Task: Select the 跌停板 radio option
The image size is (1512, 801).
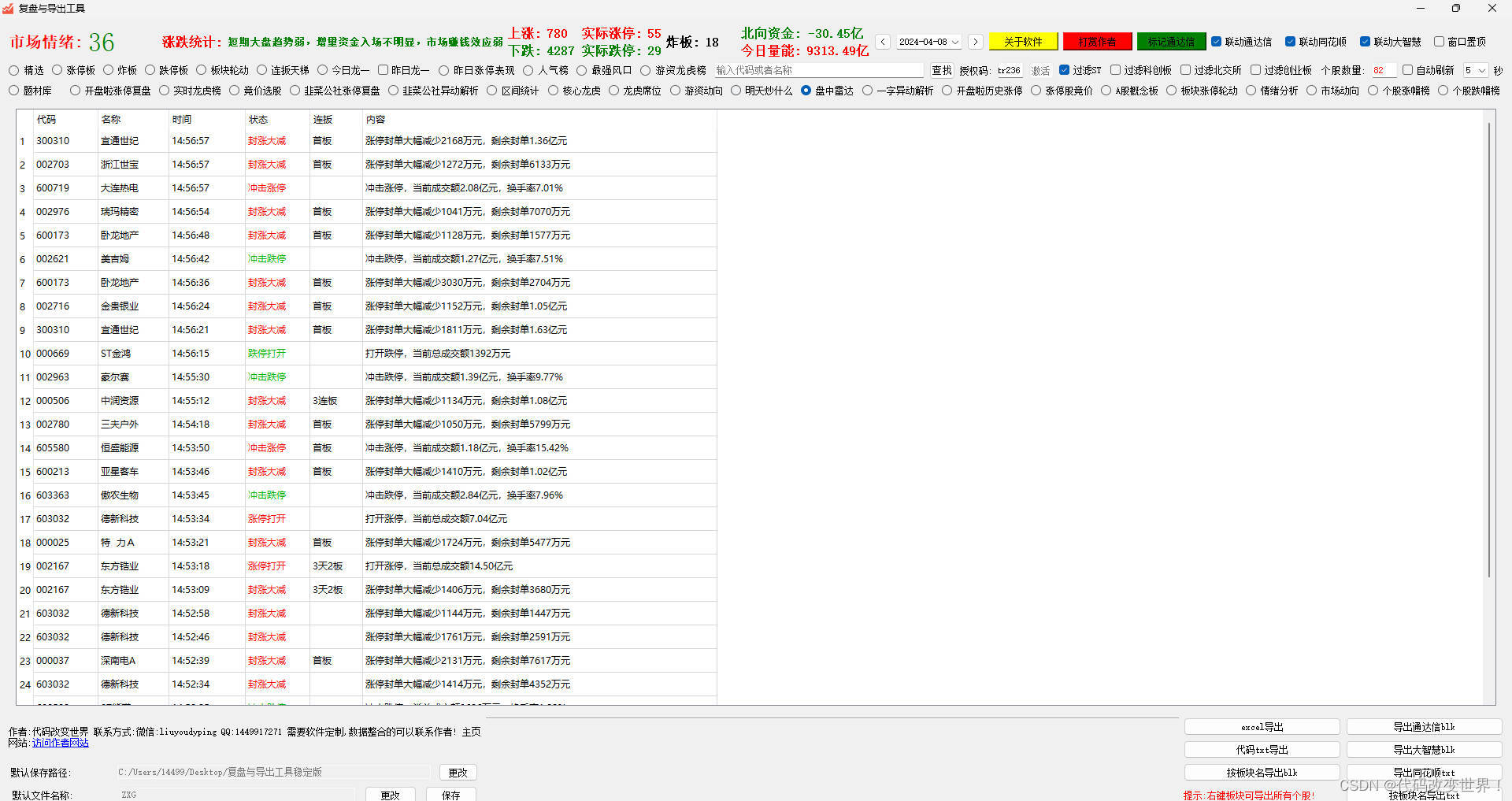Action: click(x=150, y=70)
